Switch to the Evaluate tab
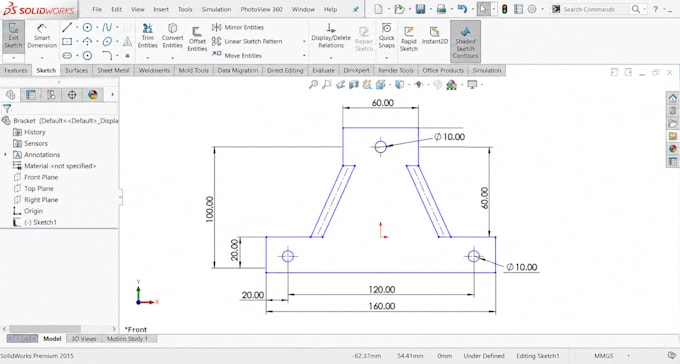The height and width of the screenshot is (364, 680). [324, 70]
